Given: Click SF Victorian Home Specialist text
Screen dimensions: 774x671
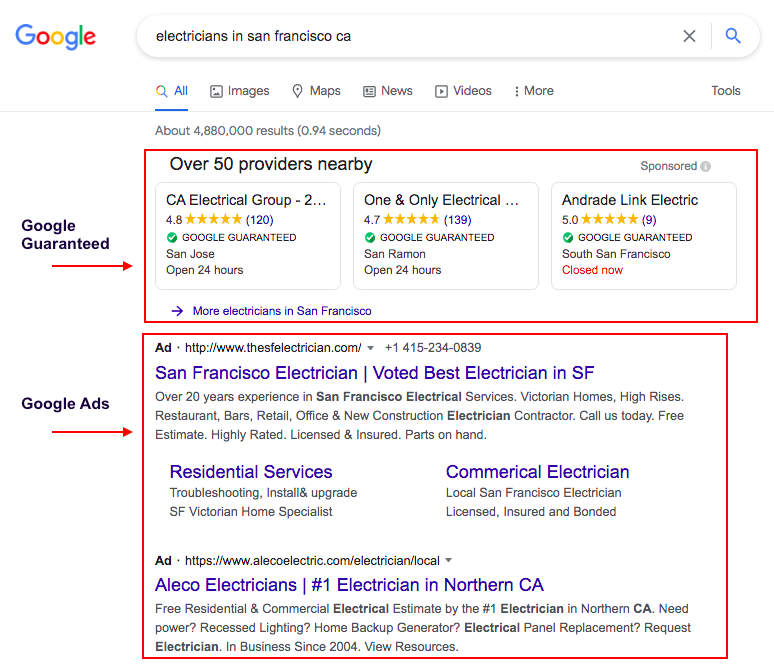Looking at the screenshot, I should point(251,512).
